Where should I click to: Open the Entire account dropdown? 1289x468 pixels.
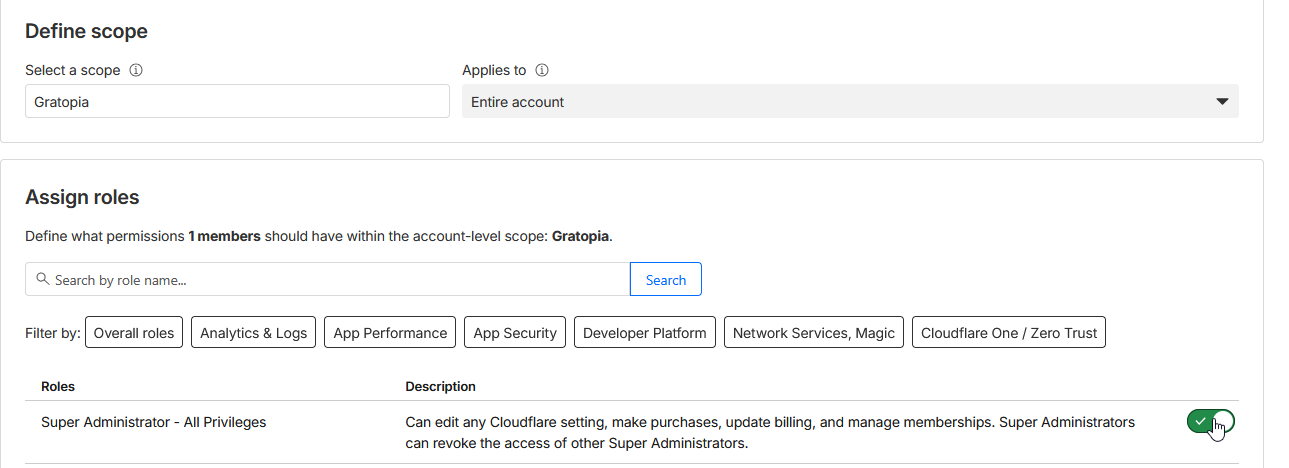[x=849, y=102]
